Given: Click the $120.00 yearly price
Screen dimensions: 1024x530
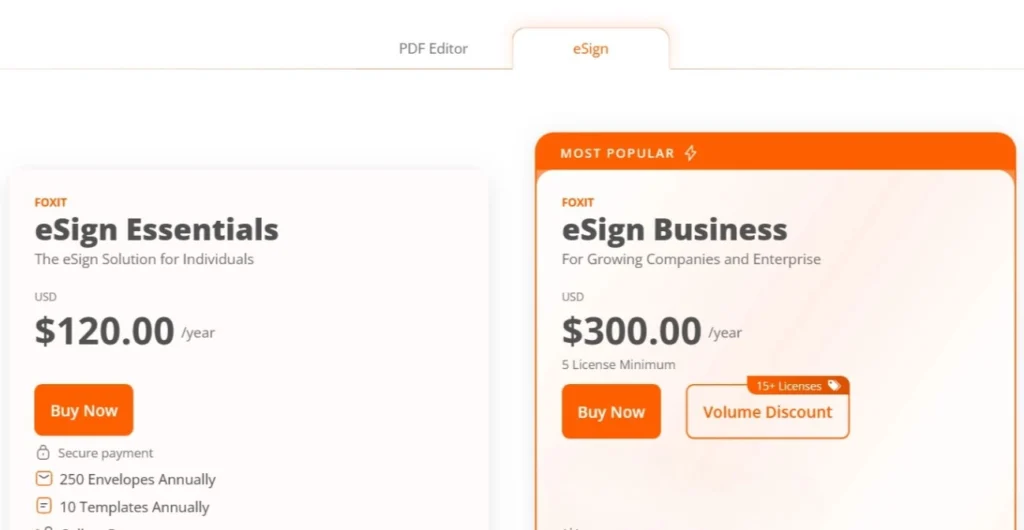Looking at the screenshot, I should click(105, 331).
